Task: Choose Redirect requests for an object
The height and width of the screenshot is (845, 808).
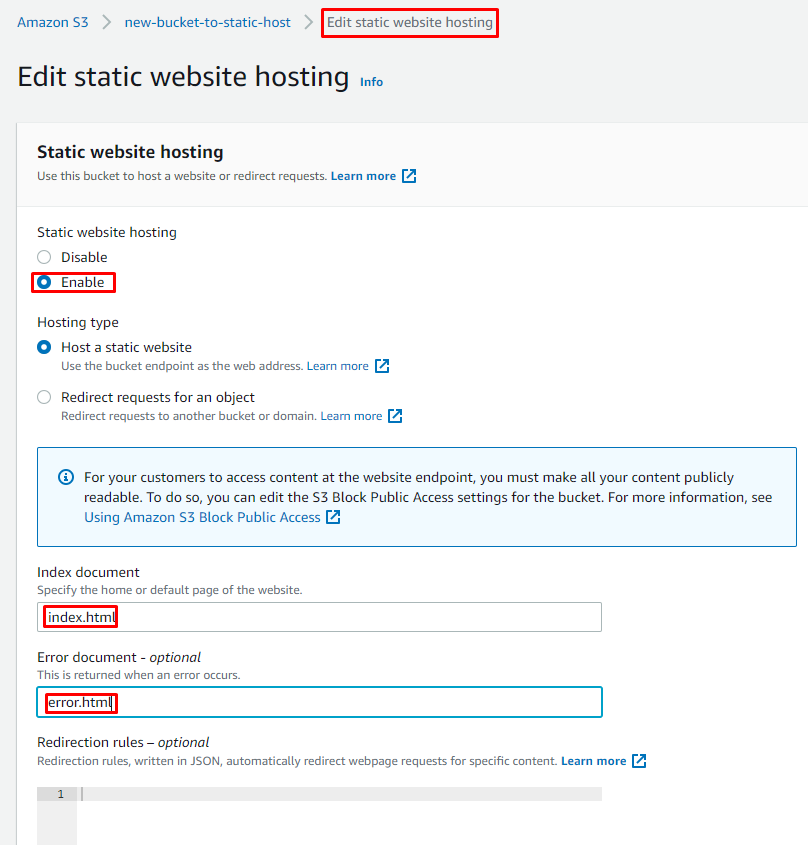Action: pyautogui.click(x=44, y=397)
